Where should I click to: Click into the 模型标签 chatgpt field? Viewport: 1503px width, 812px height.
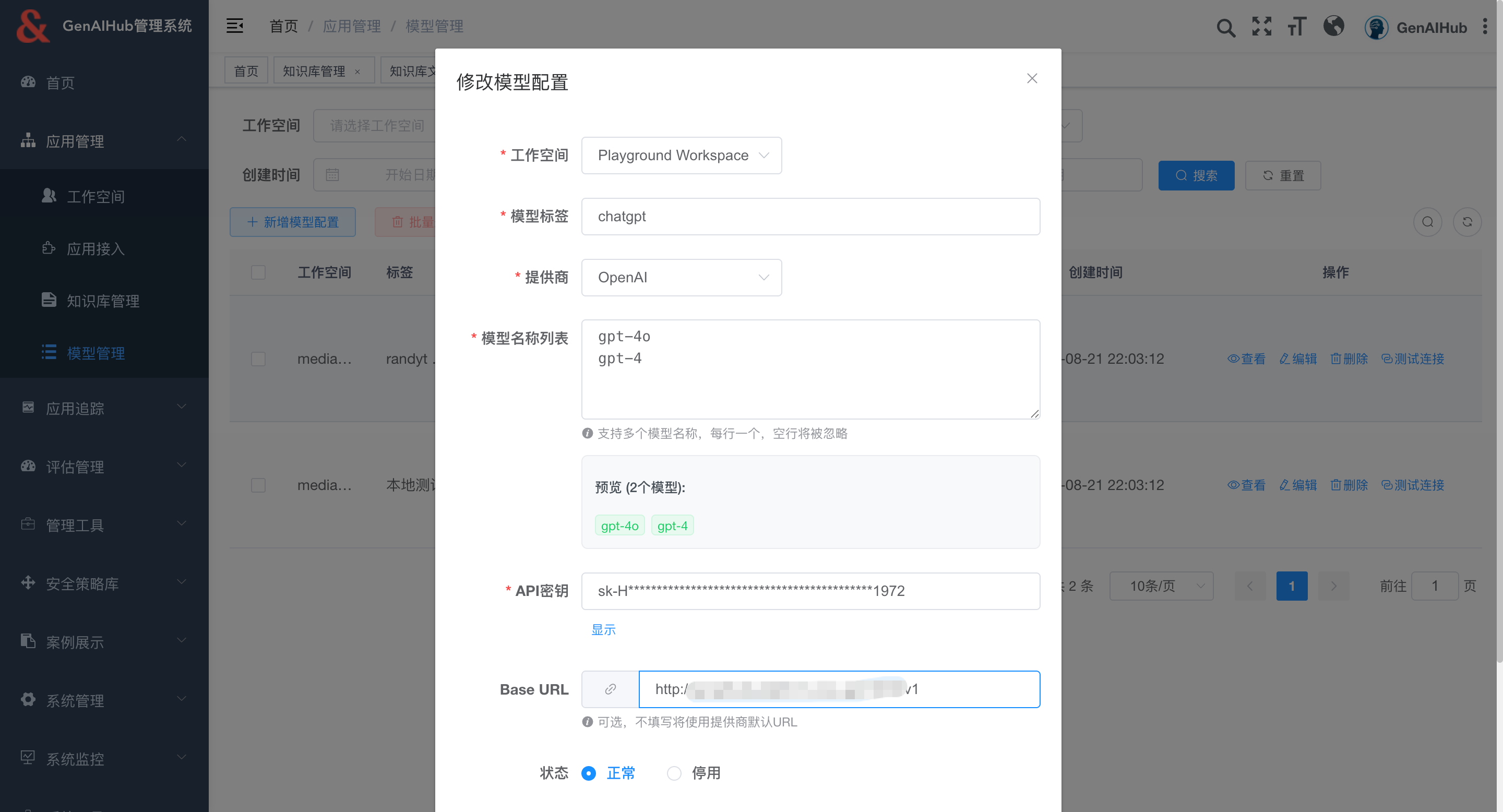point(810,217)
